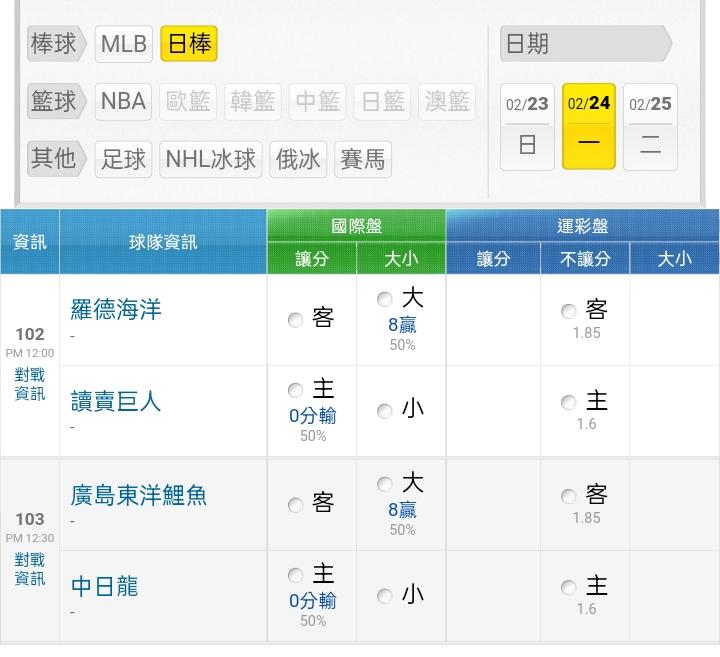Pick the 02/23 Sunday date
Viewport: 720px width, 657px height.
click(x=527, y=126)
